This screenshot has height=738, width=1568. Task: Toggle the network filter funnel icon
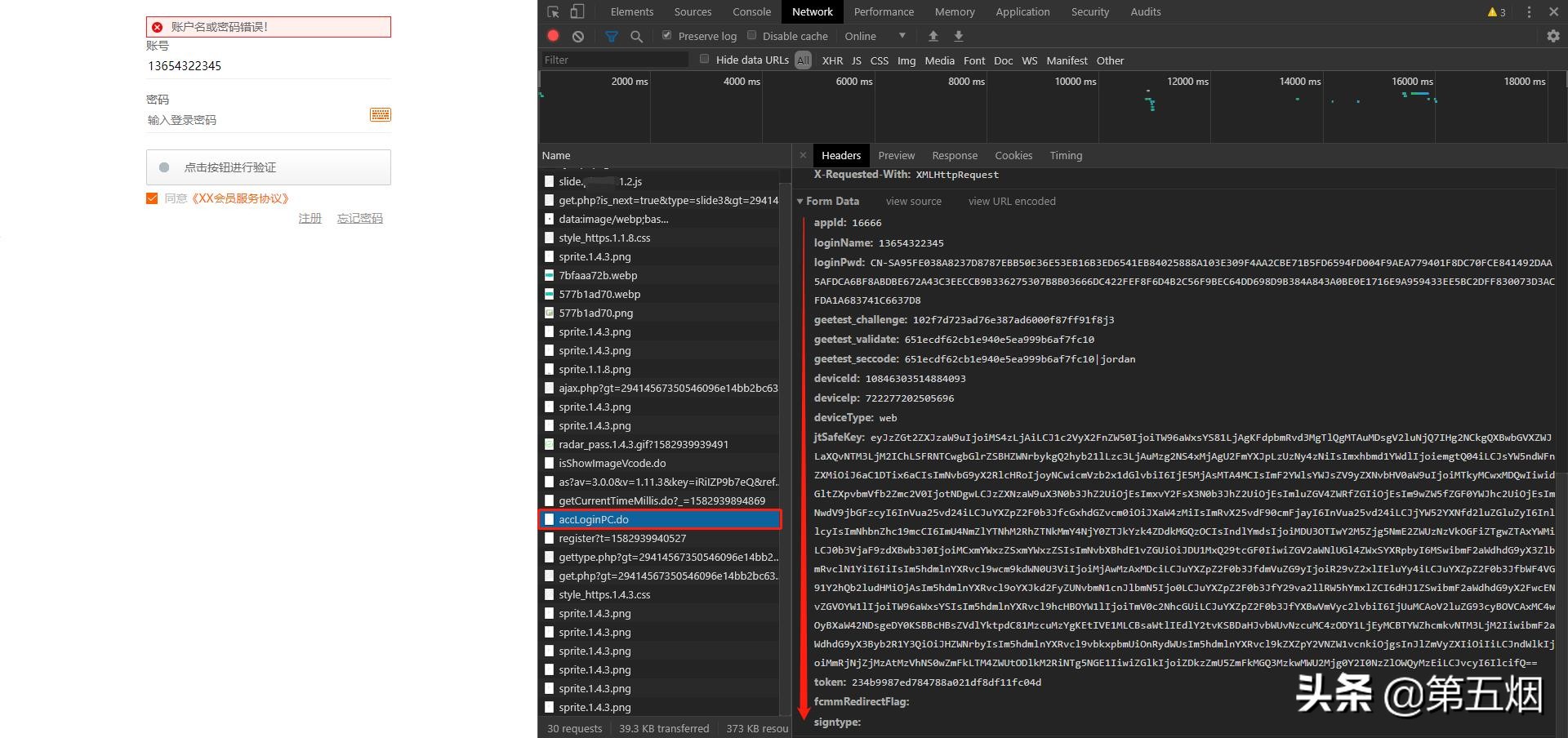(x=611, y=36)
